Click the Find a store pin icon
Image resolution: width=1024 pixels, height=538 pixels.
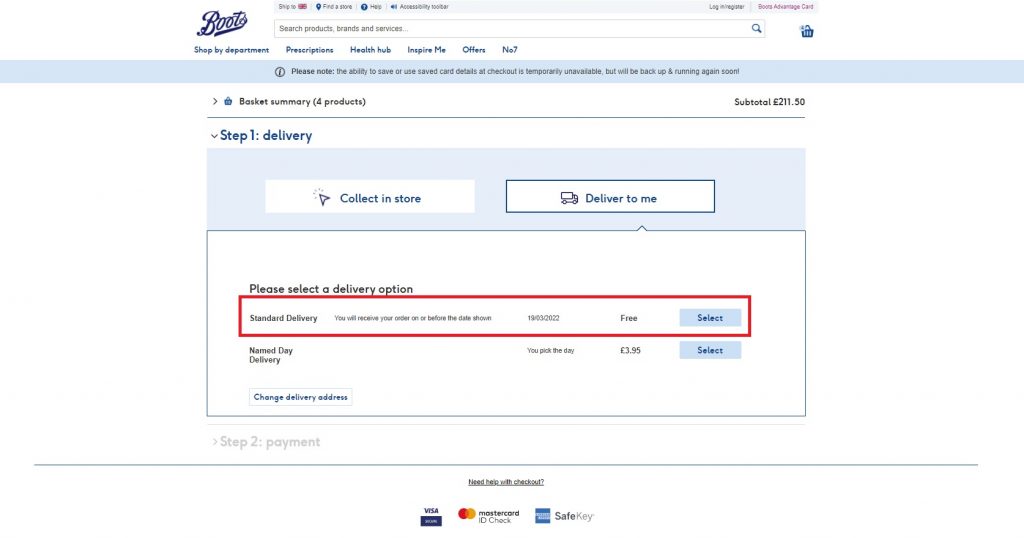(318, 7)
